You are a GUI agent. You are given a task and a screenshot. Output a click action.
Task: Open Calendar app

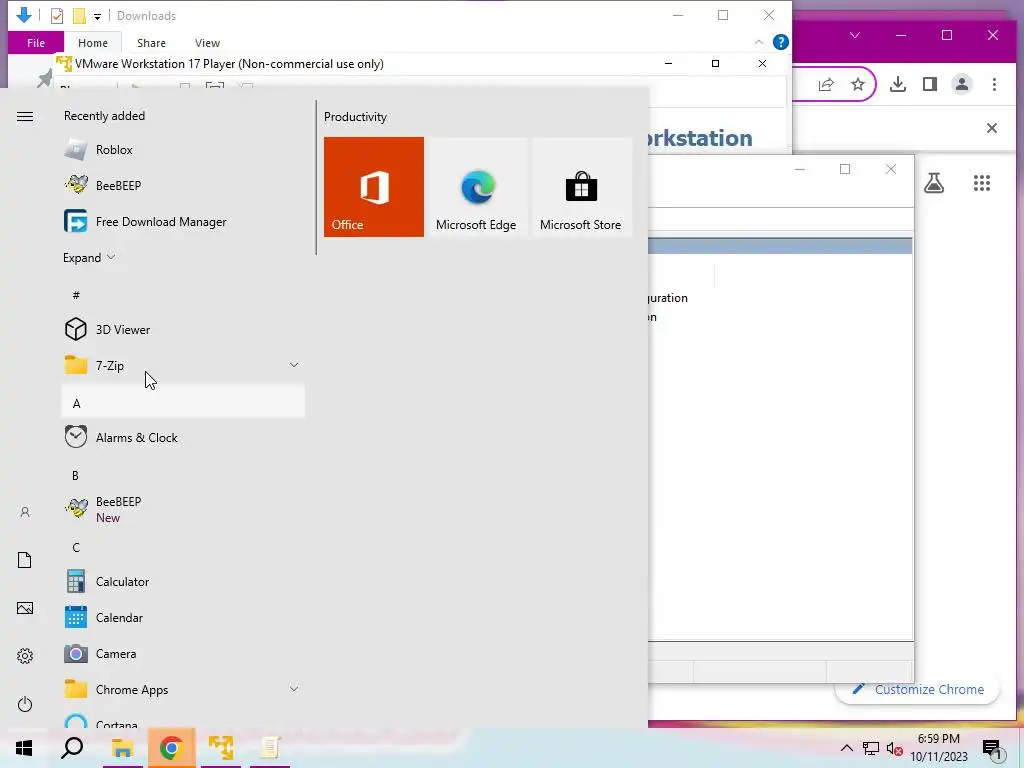183,617
